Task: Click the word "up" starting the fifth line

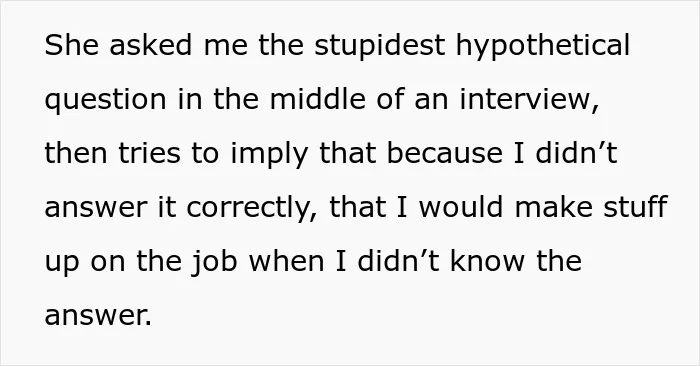Action: click(x=62, y=263)
